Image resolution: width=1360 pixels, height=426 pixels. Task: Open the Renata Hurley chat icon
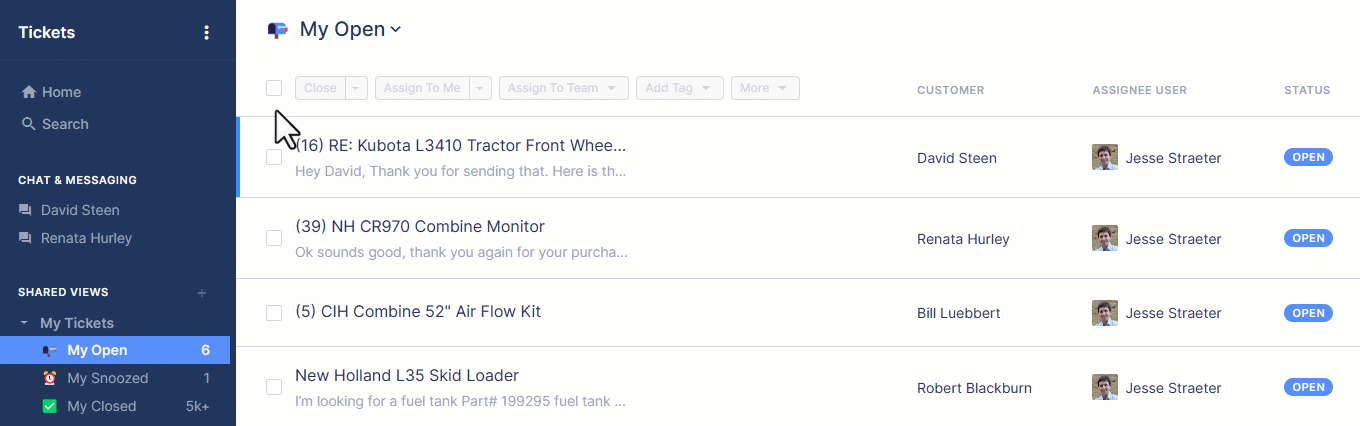[x=25, y=238]
